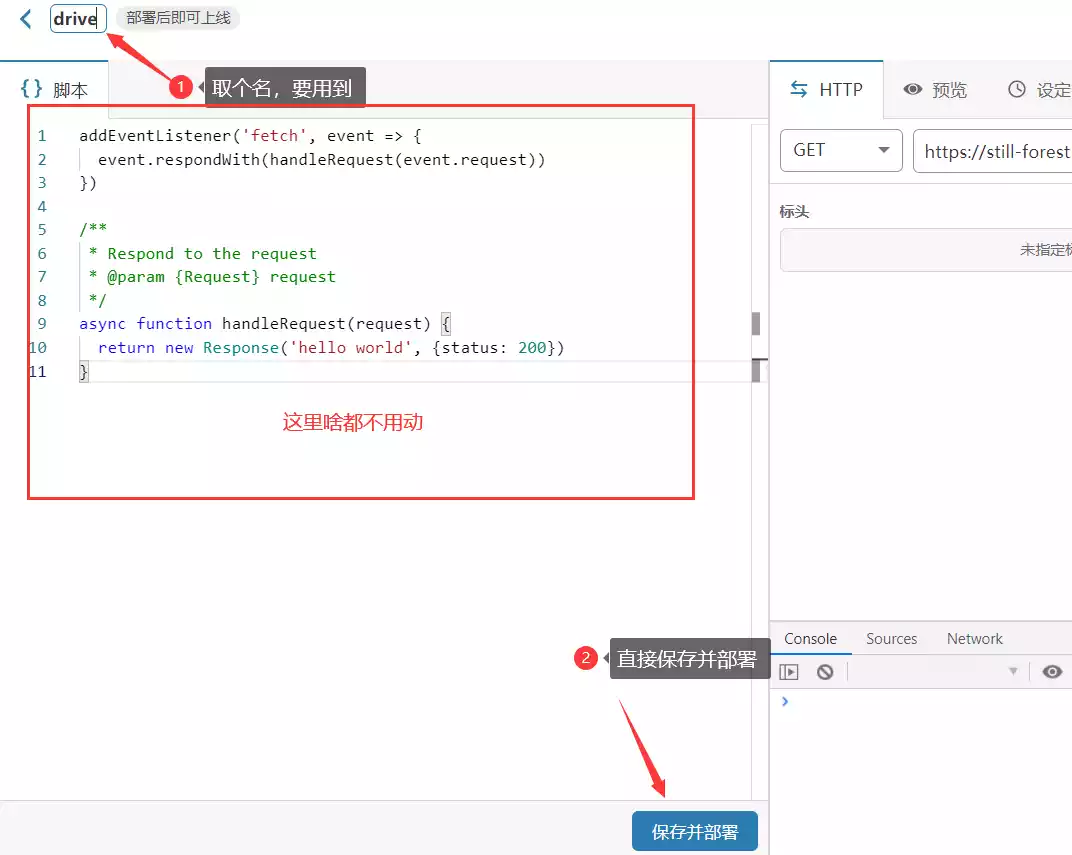Click the console prompt chevron line
The height and width of the screenshot is (855, 1072).
tap(785, 701)
